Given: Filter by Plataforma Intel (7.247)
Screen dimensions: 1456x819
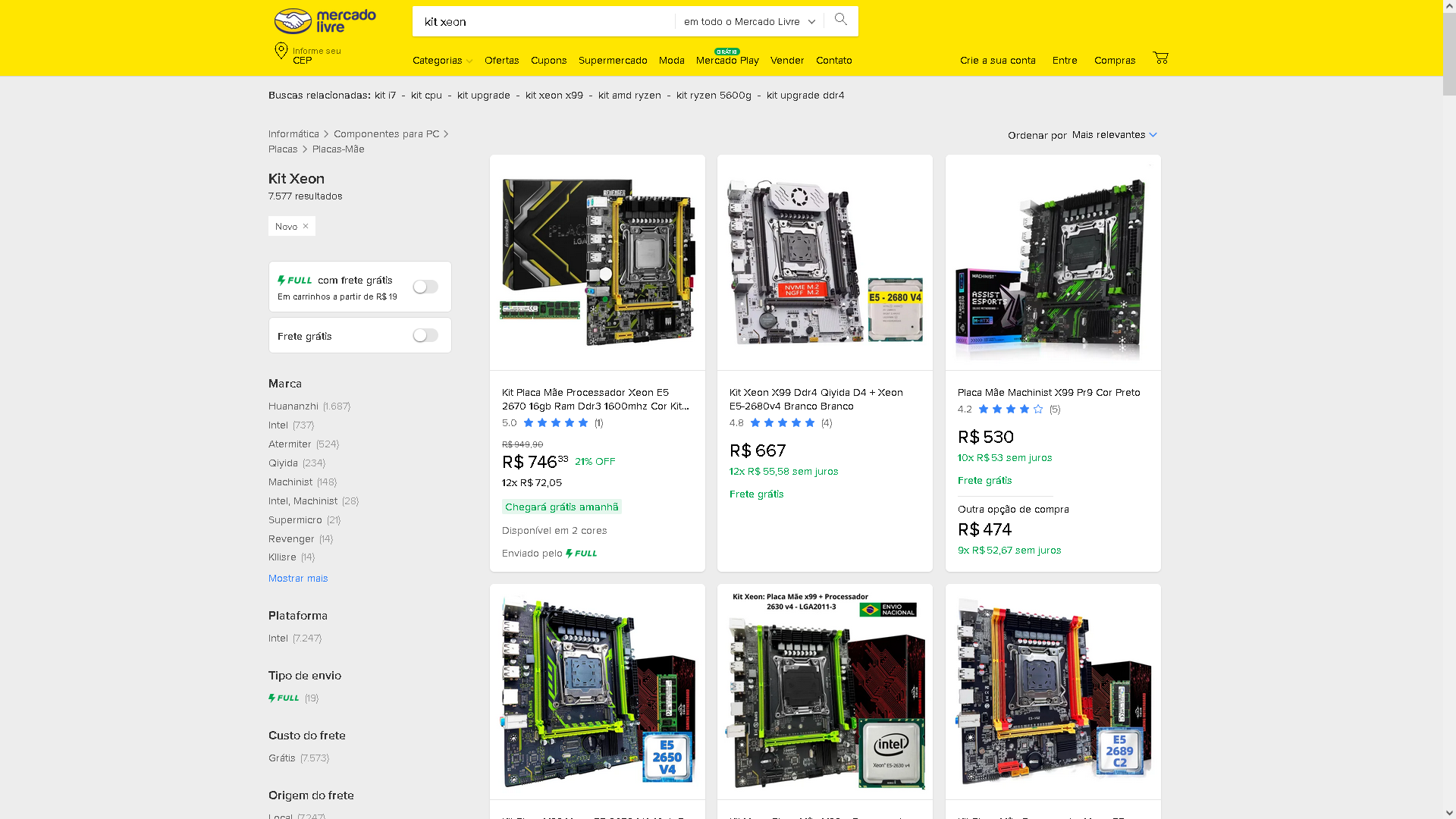Looking at the screenshot, I should [x=295, y=639].
